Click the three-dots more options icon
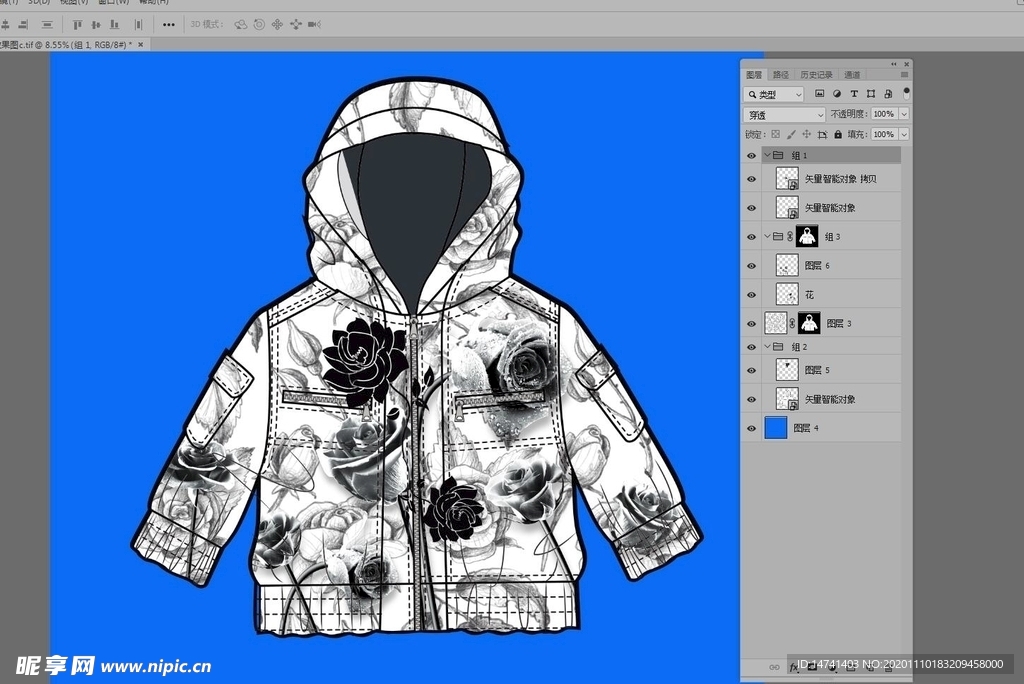 tap(168, 24)
